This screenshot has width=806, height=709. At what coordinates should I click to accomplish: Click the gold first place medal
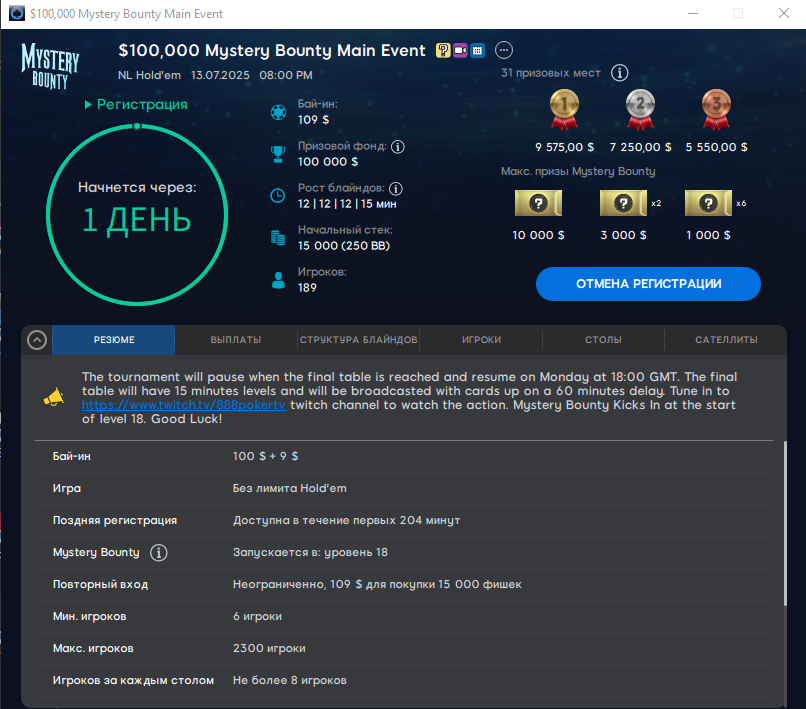(564, 109)
